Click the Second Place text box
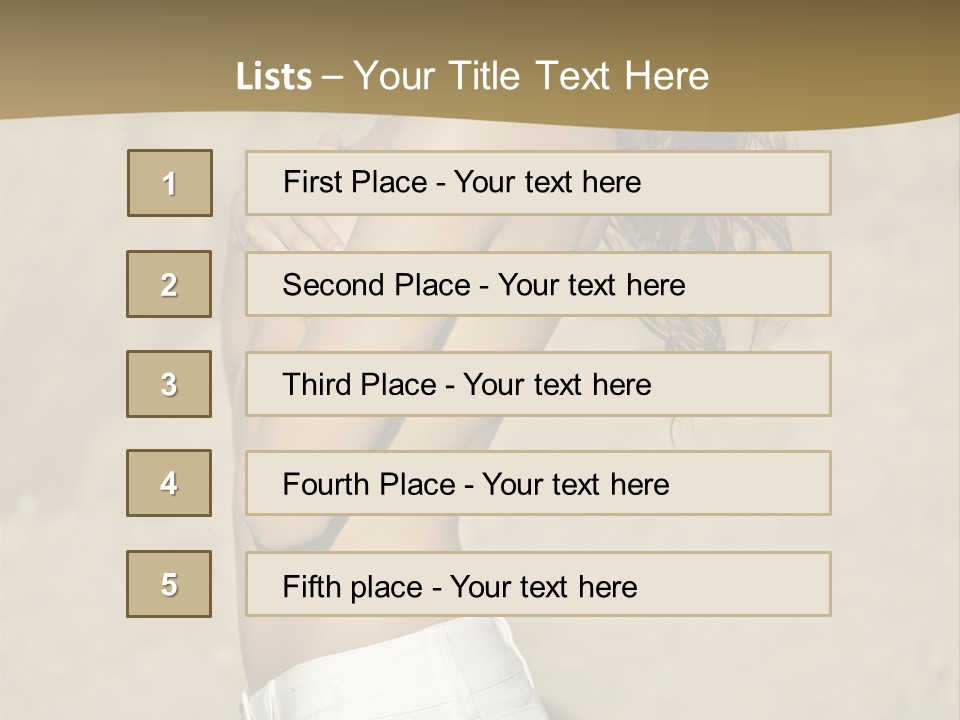The image size is (960, 720). (538, 284)
